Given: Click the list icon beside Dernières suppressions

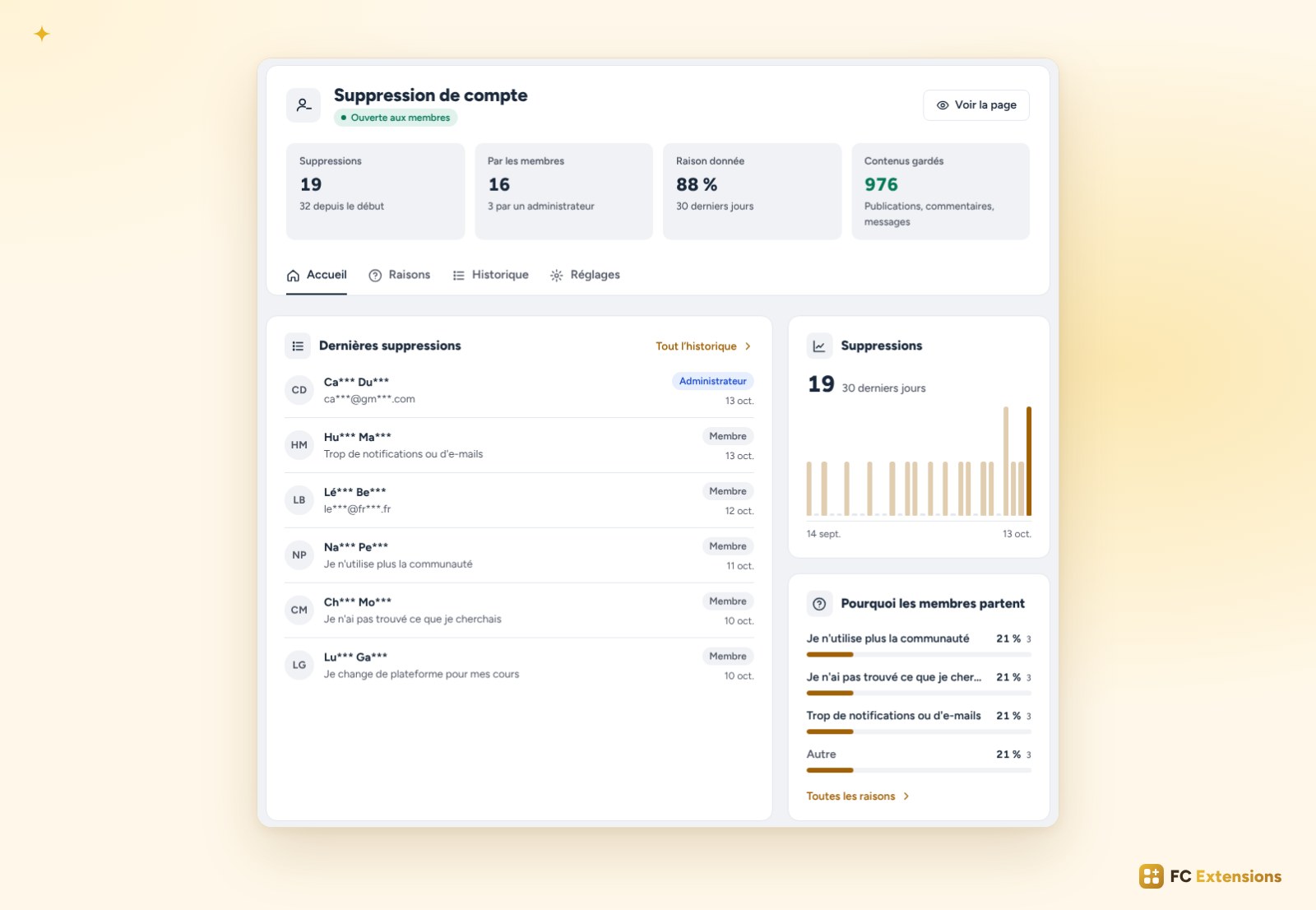Looking at the screenshot, I should tap(298, 346).
